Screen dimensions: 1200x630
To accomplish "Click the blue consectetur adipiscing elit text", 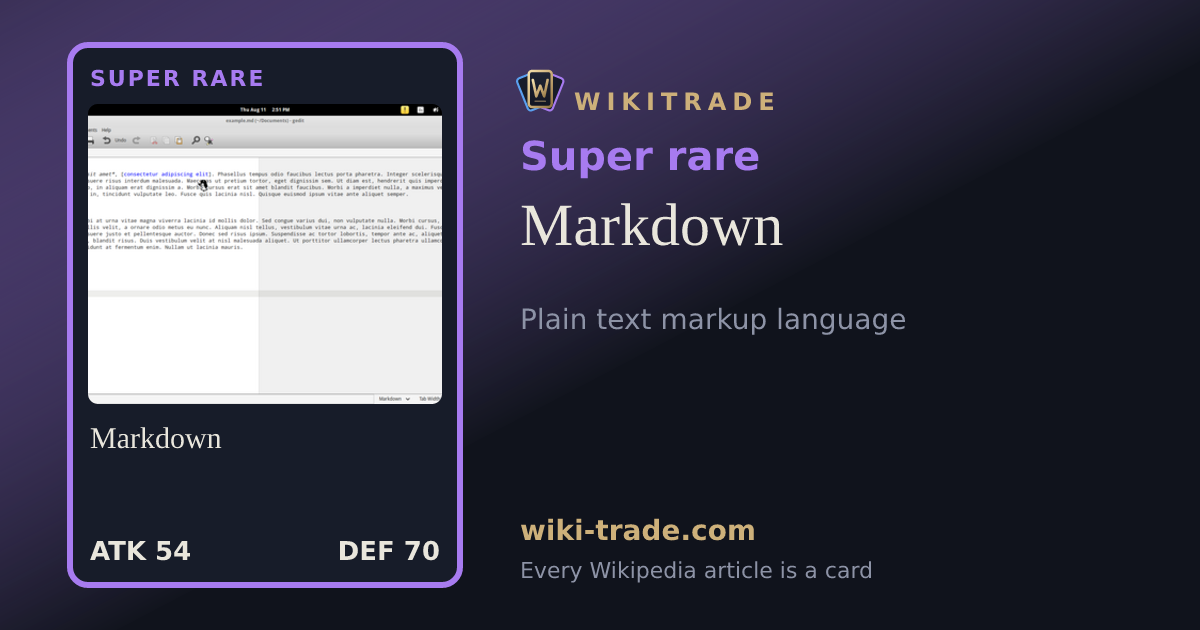I will [166, 174].
